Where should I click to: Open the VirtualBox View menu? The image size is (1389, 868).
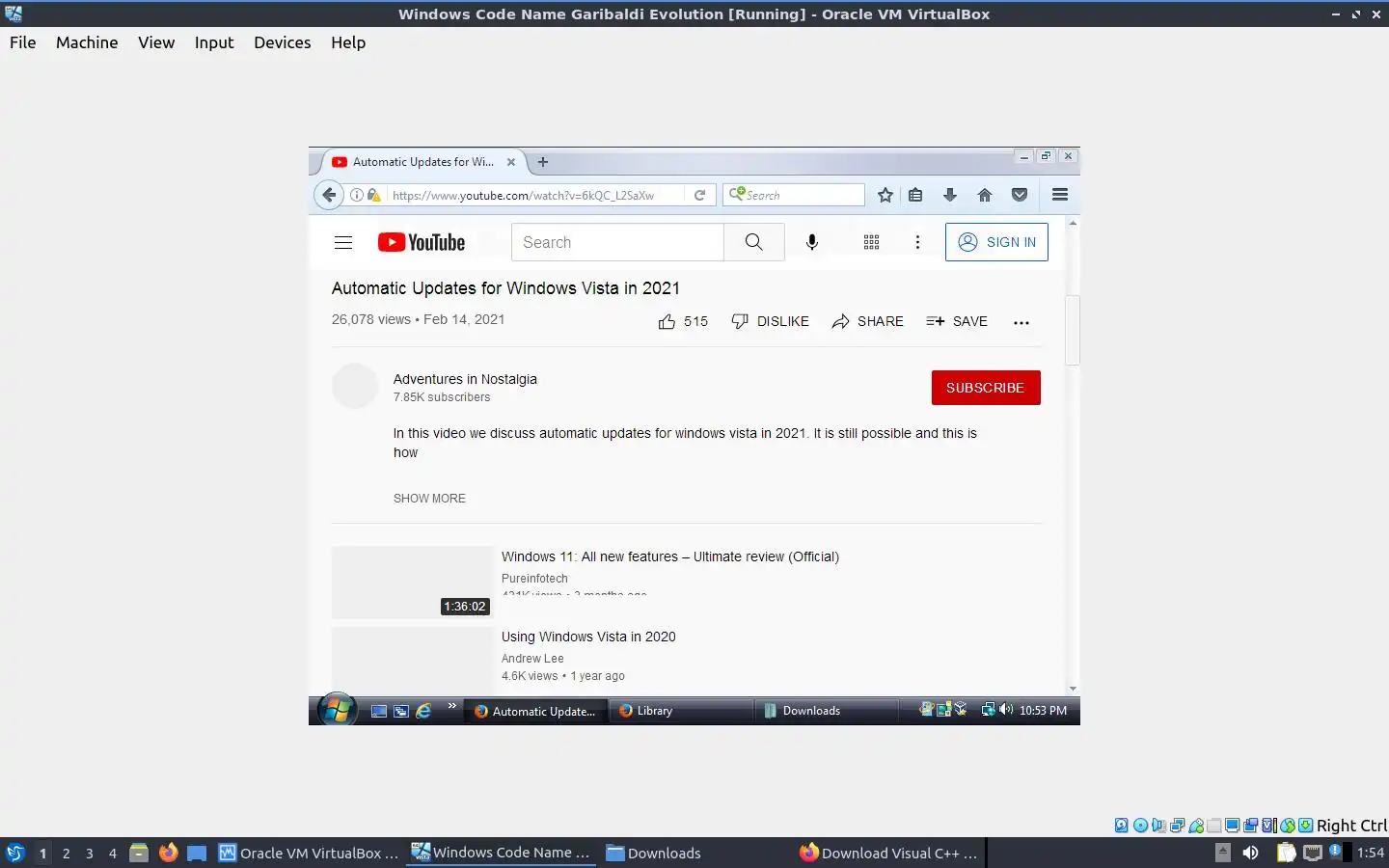pos(156,42)
